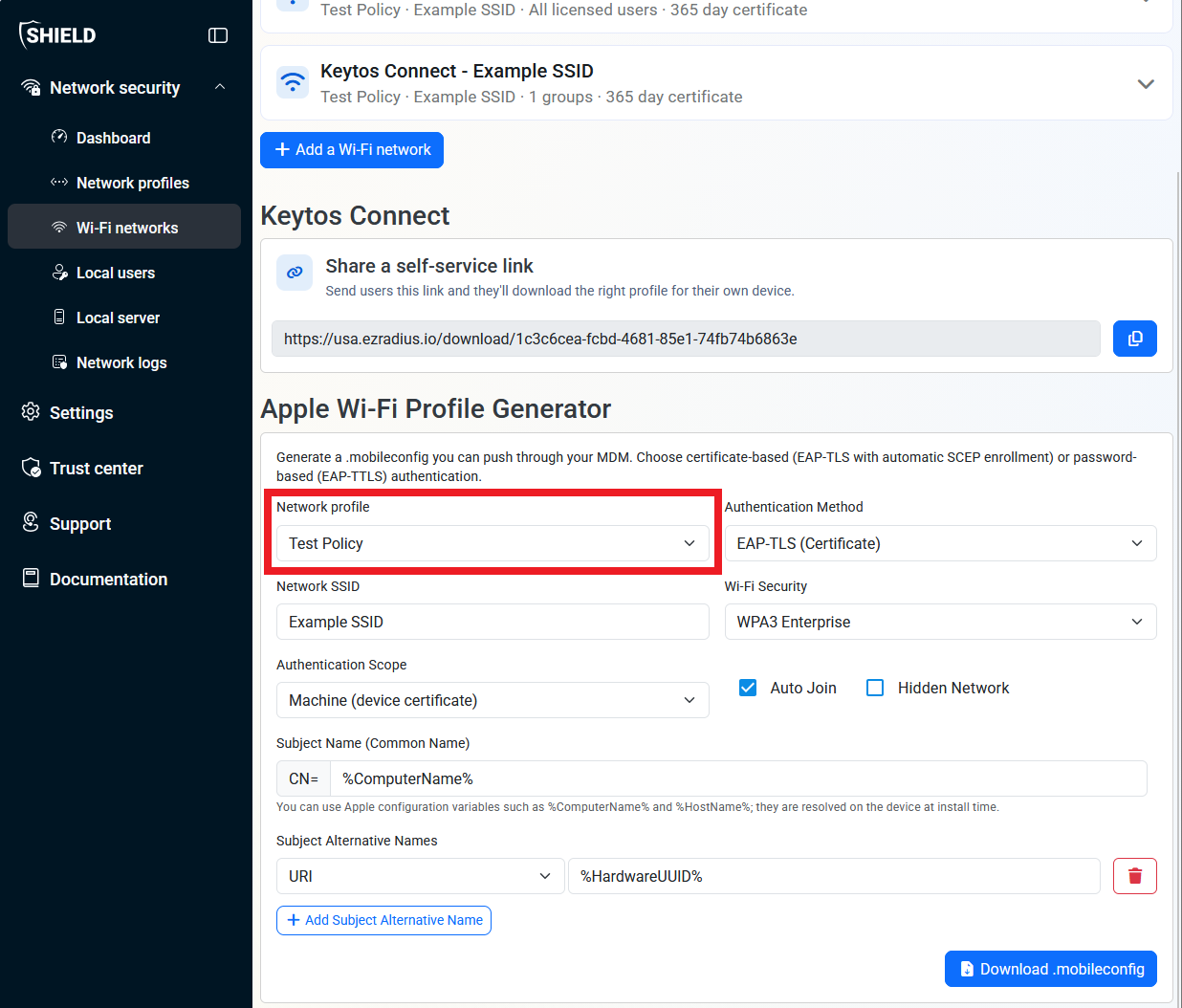The height and width of the screenshot is (1008, 1182).
Task: Click the self-service download URL field
Action: coord(686,339)
